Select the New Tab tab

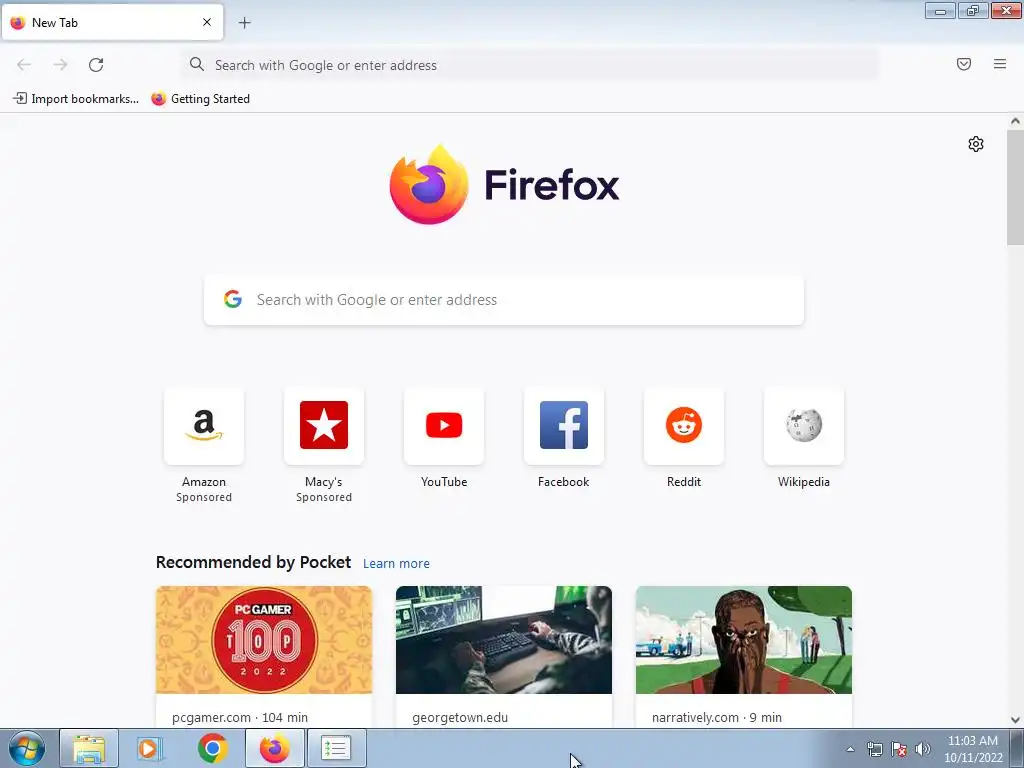click(x=112, y=22)
